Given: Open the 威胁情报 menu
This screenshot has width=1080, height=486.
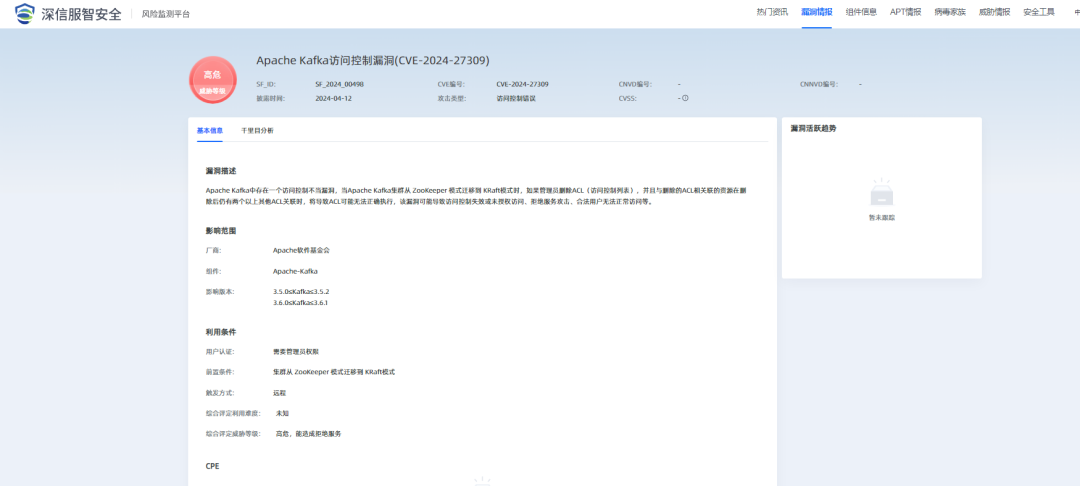Looking at the screenshot, I should pyautogui.click(x=995, y=12).
